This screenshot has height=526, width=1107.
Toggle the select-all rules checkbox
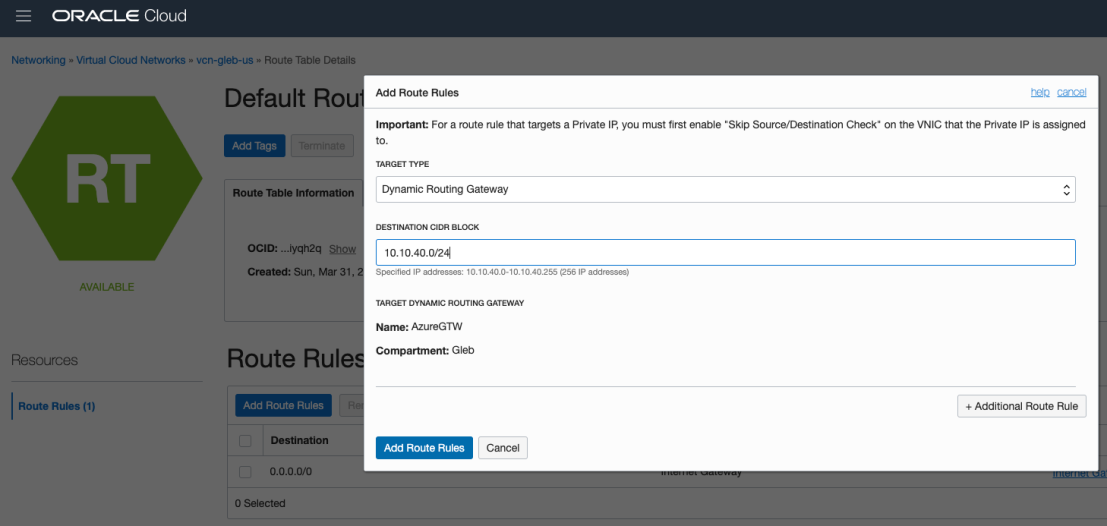click(245, 440)
